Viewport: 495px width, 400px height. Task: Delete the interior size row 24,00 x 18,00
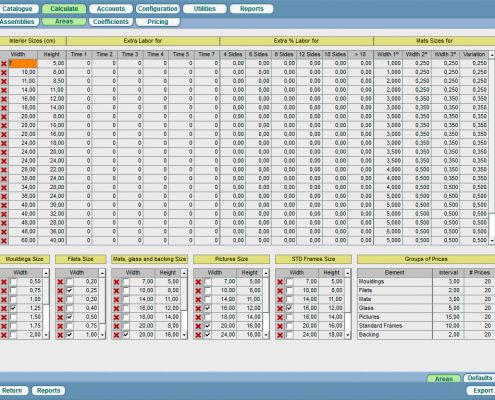[x=4, y=143]
